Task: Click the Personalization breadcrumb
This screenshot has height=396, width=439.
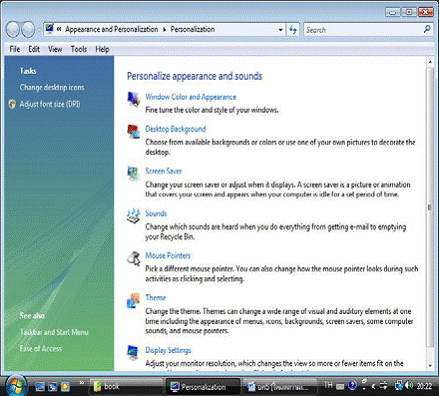Action: pyautogui.click(x=193, y=29)
